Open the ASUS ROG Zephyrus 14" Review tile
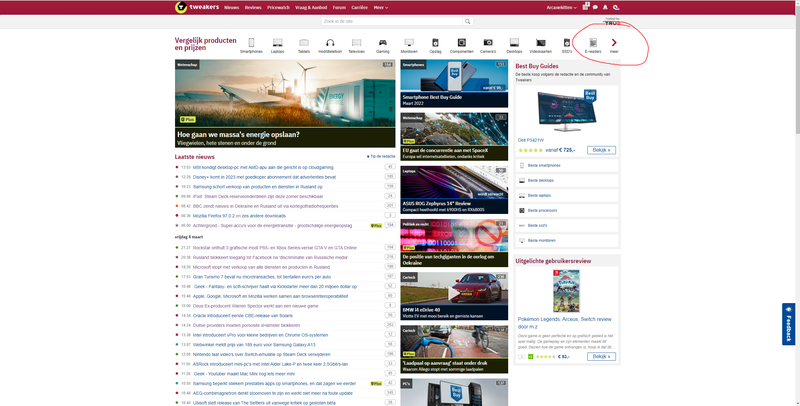The height and width of the screenshot is (406, 800). point(454,190)
